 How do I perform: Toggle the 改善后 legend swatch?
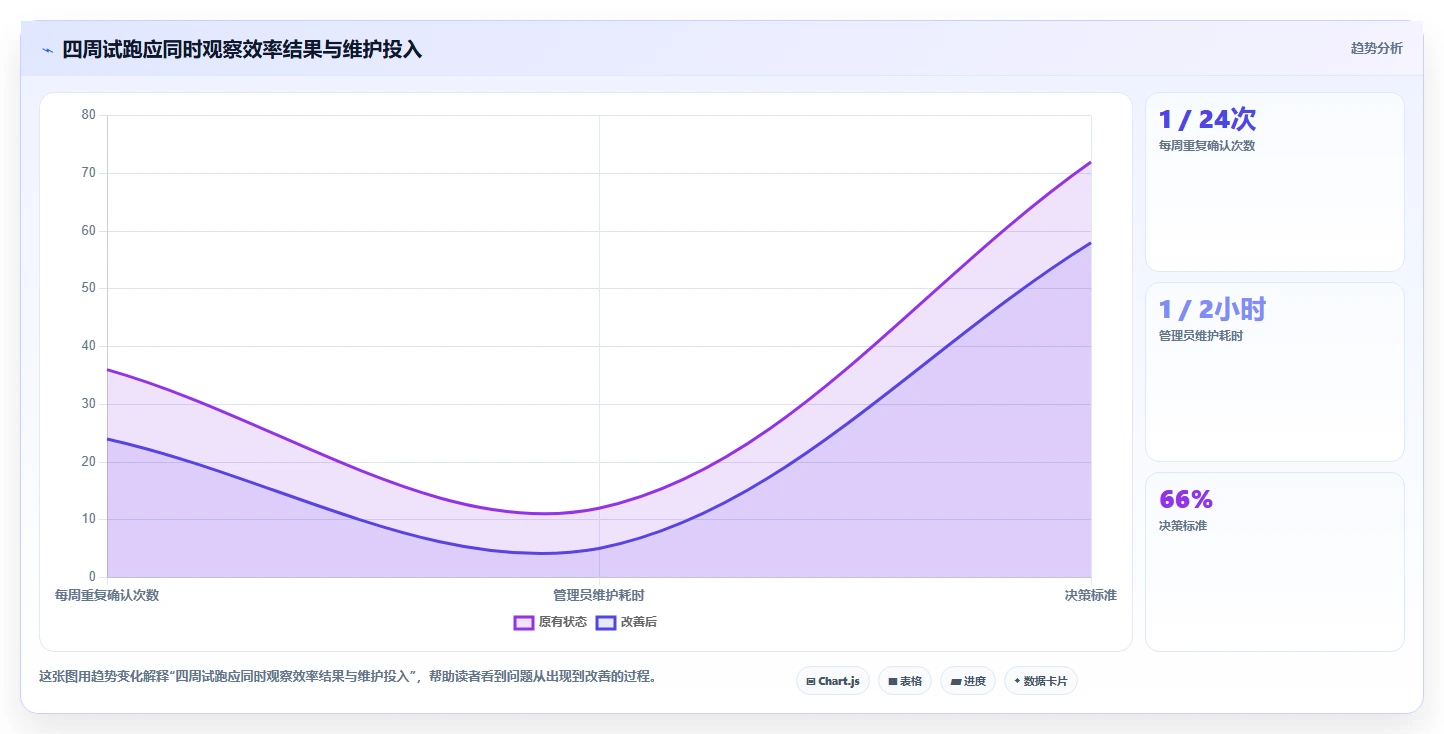click(606, 622)
